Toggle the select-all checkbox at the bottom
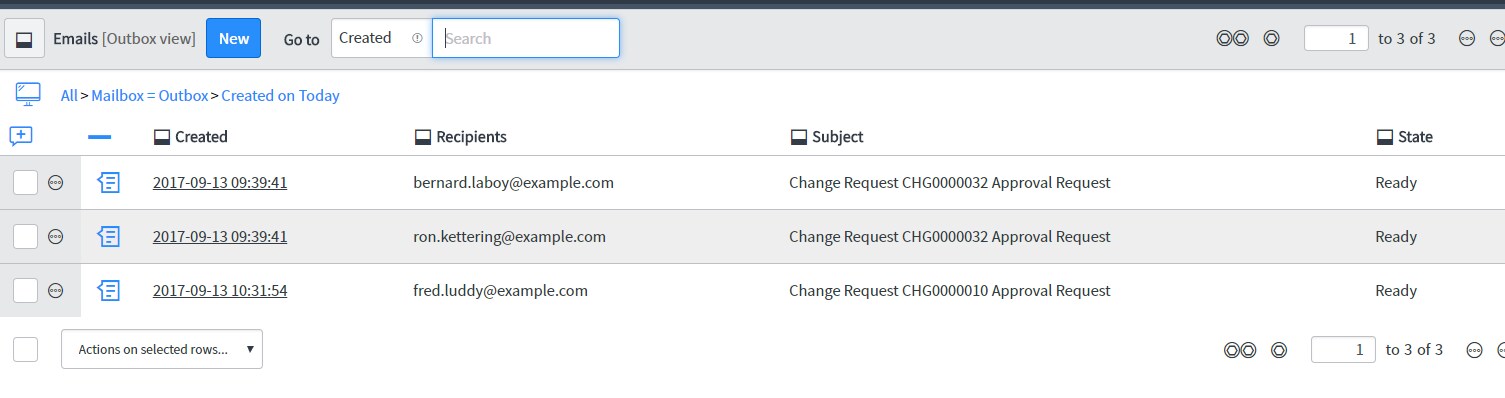The image size is (1505, 398). click(25, 349)
